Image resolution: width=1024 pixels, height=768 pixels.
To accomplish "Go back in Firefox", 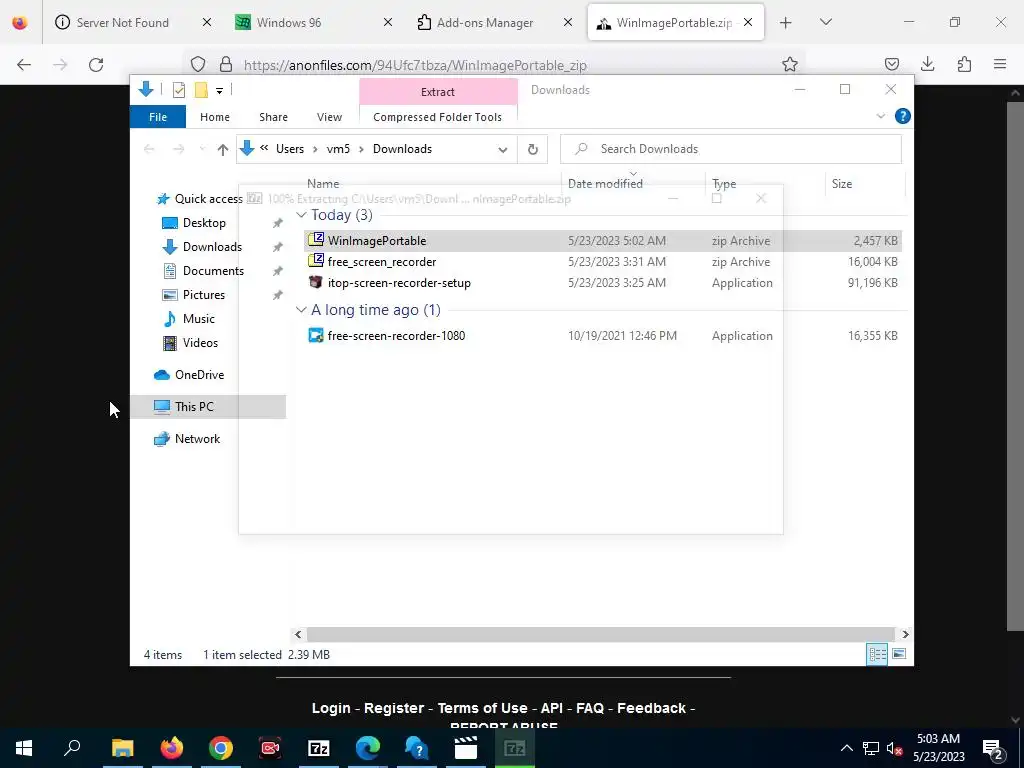I will (24, 65).
